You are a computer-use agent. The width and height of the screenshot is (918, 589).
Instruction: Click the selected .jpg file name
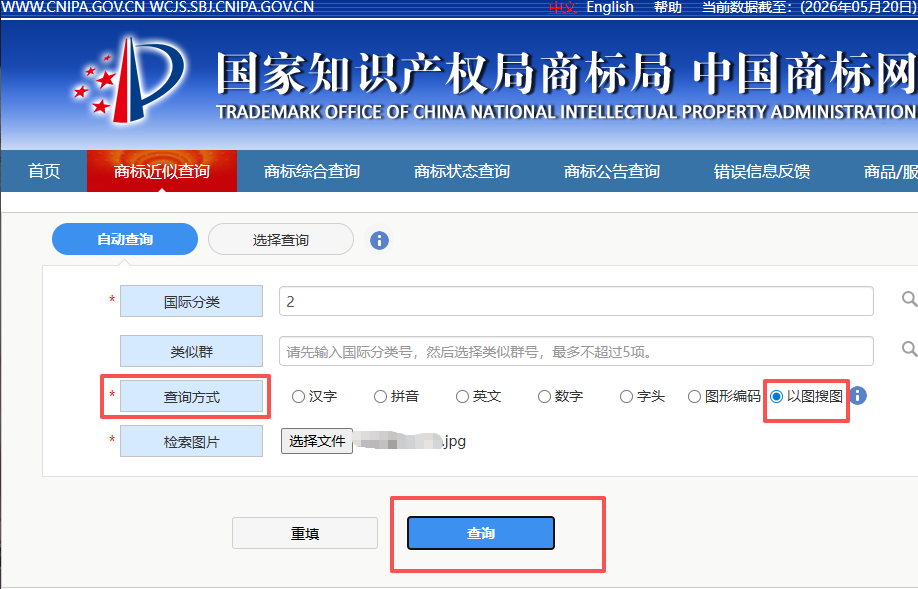pos(411,441)
